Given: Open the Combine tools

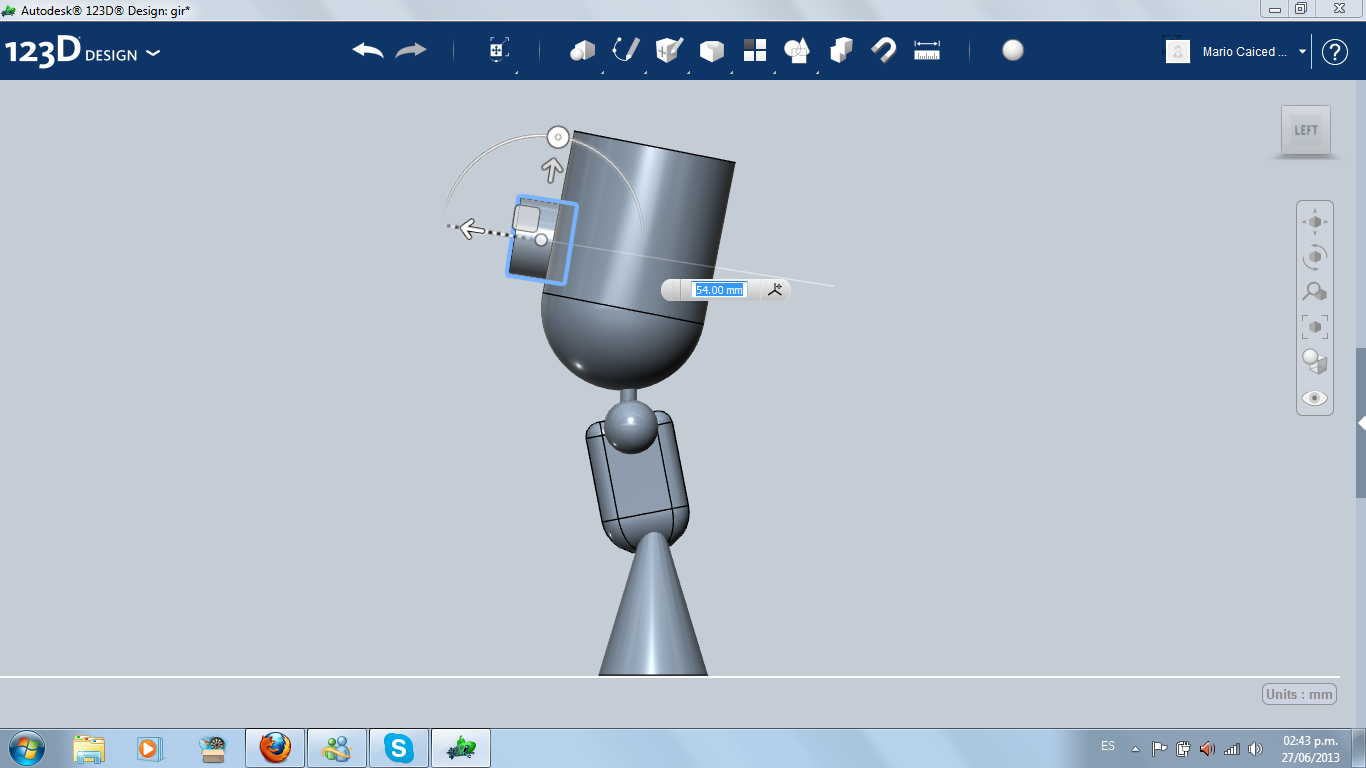Looking at the screenshot, I should point(797,50).
